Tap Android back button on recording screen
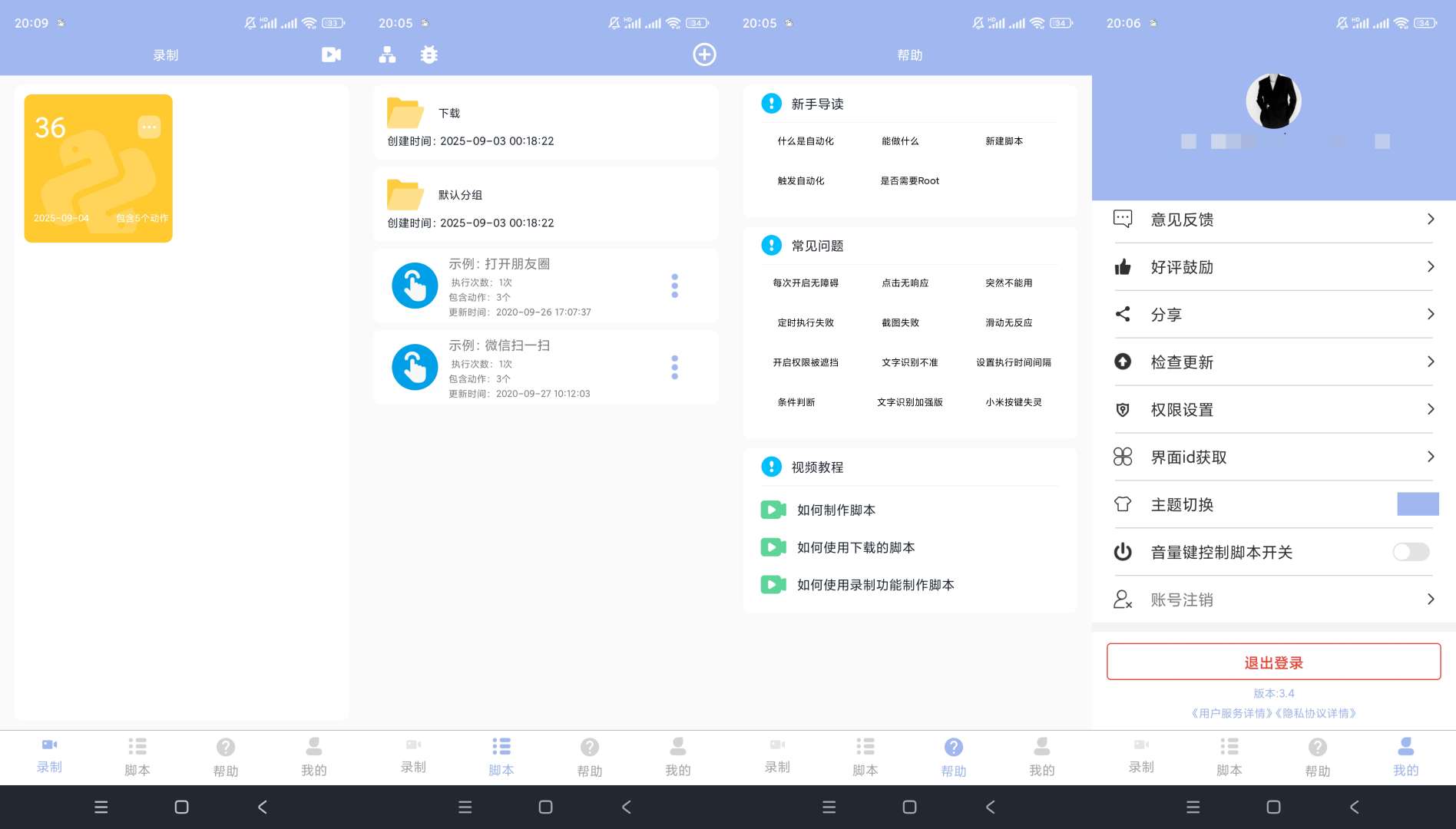Screen dimensions: 1456x829 (263, 807)
